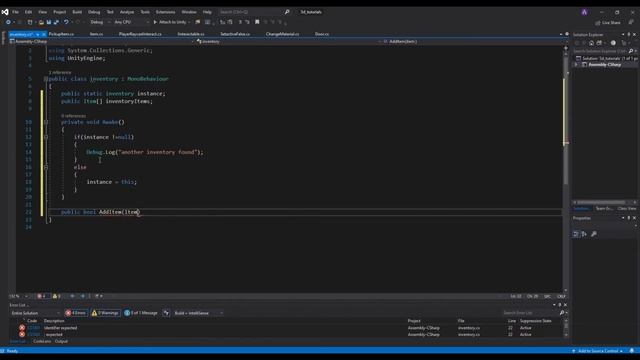
Task: Select the Solution '3d_tutorials' node
Action: [x=607, y=58]
